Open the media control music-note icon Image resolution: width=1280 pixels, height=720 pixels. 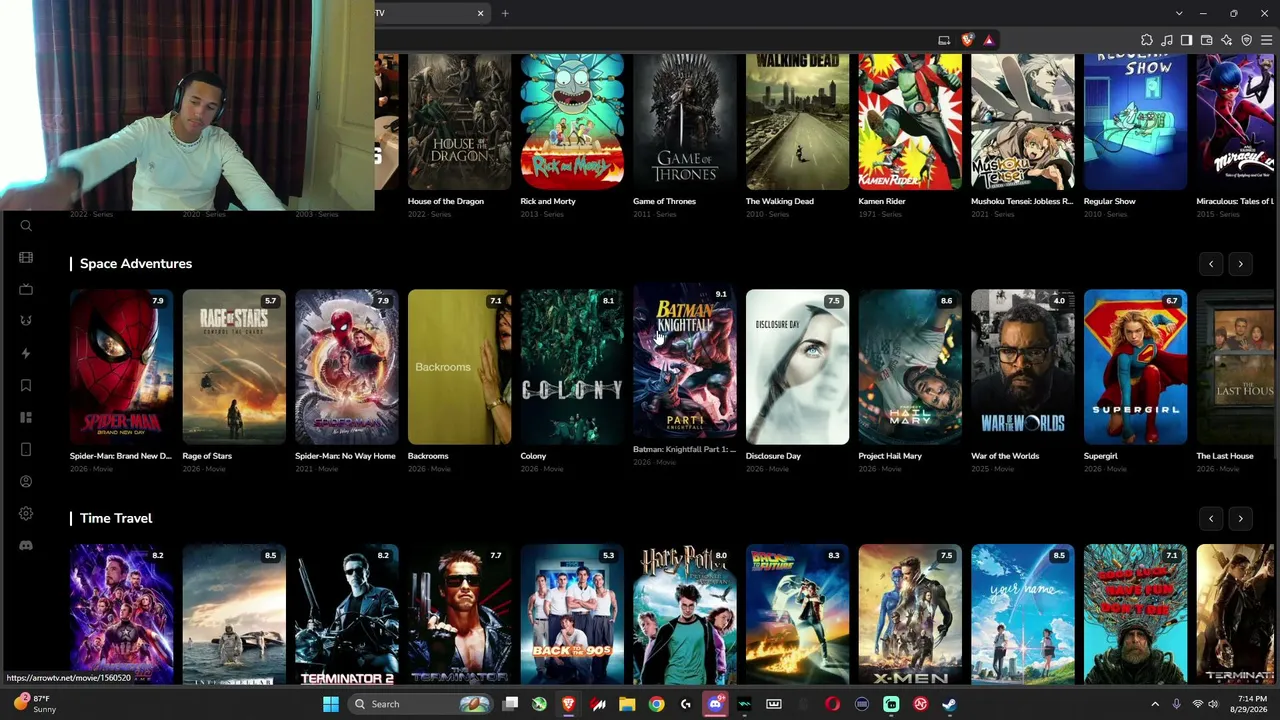point(1167,40)
